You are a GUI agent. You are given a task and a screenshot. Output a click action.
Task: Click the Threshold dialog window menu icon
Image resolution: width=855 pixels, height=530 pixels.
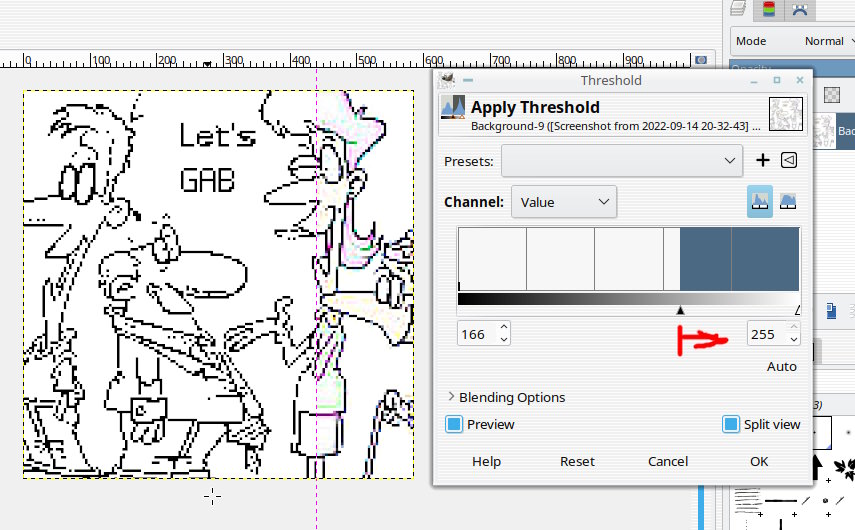point(446,80)
